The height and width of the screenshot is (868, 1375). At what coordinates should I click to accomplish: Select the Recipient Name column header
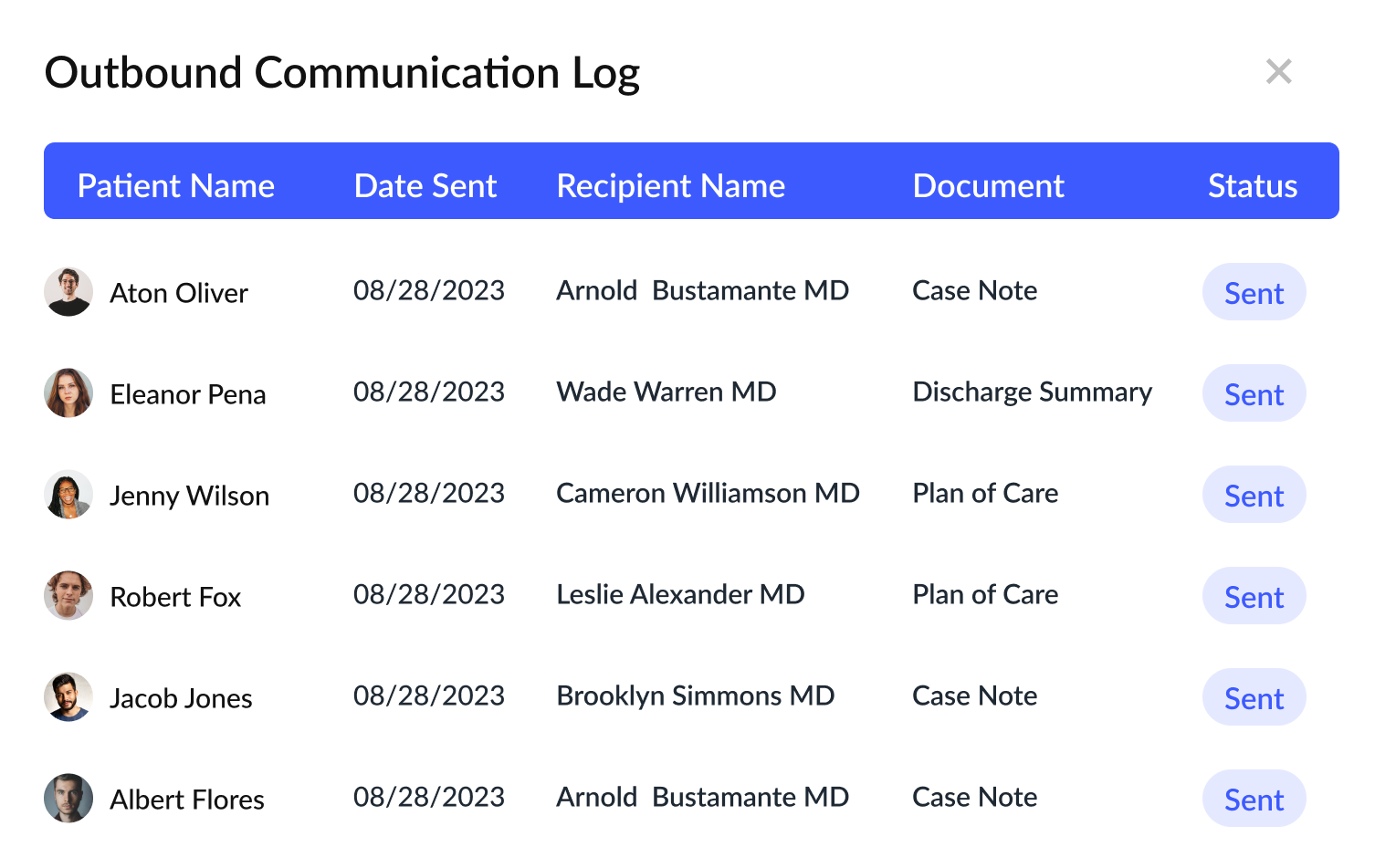point(670,185)
